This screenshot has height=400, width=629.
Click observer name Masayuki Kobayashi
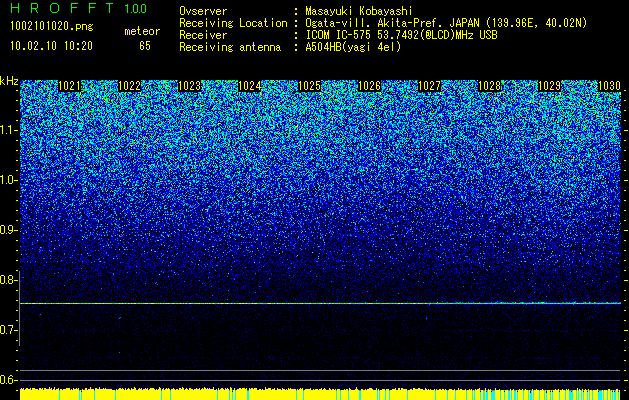click(x=358, y=11)
